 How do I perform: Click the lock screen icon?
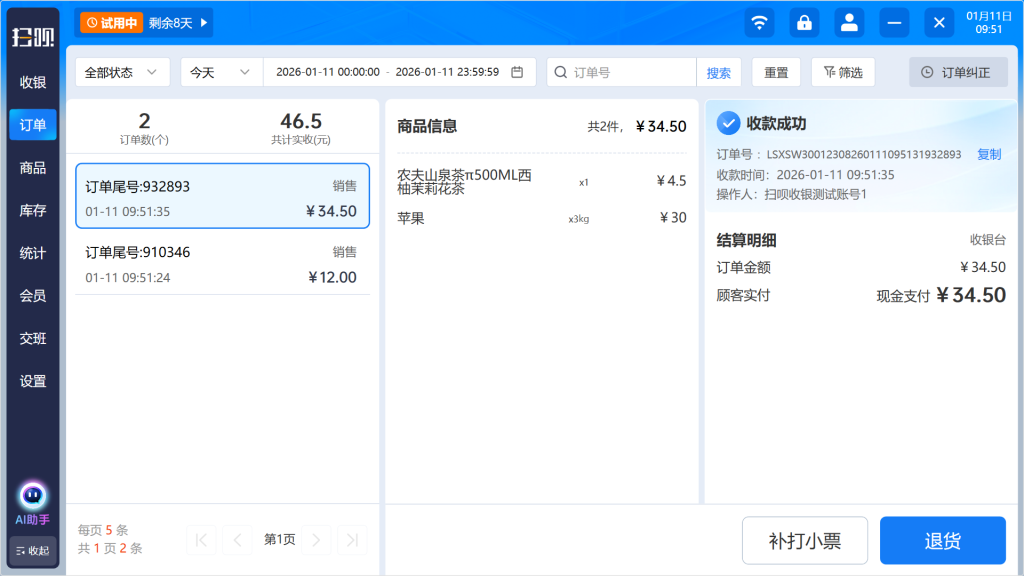coord(804,22)
